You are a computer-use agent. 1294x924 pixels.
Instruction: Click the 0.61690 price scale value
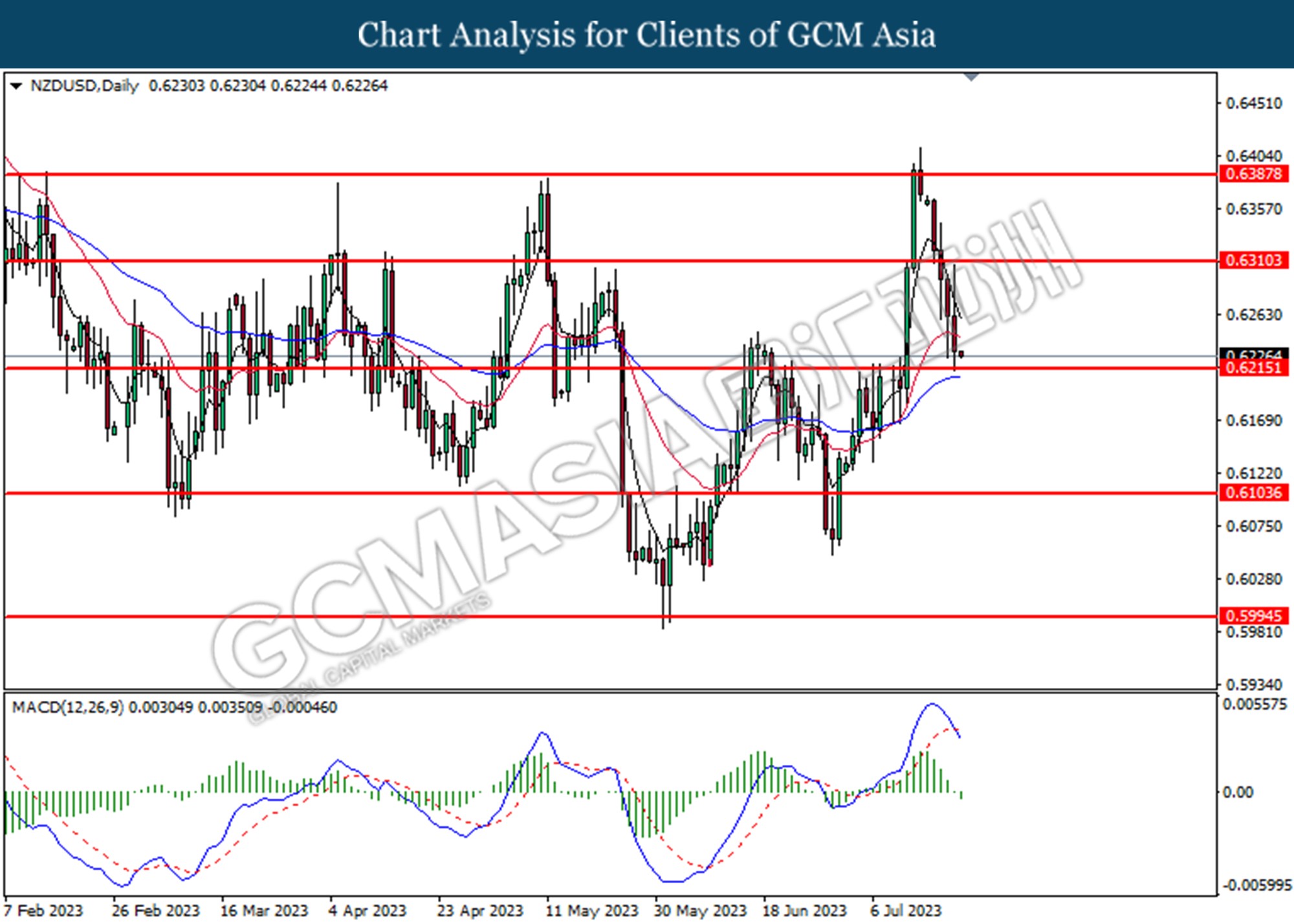coord(1254,421)
